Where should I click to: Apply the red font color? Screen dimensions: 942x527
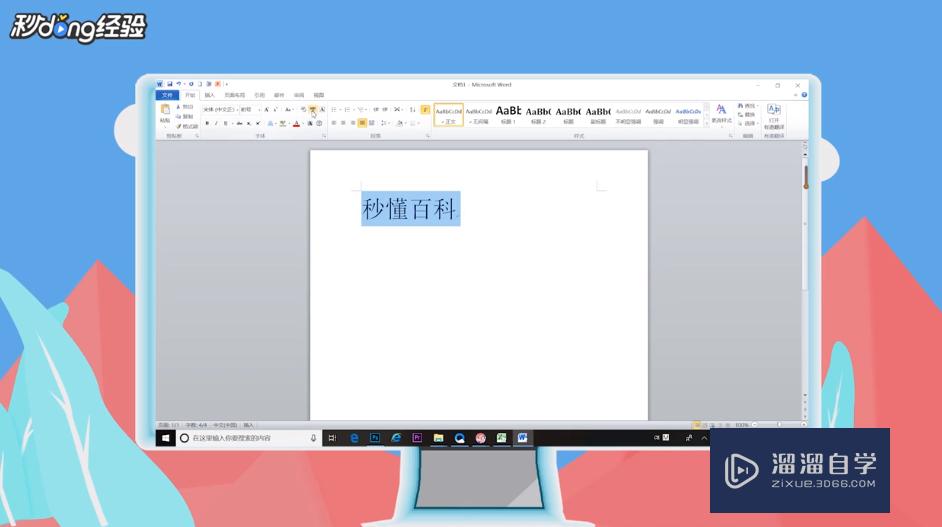coord(296,123)
